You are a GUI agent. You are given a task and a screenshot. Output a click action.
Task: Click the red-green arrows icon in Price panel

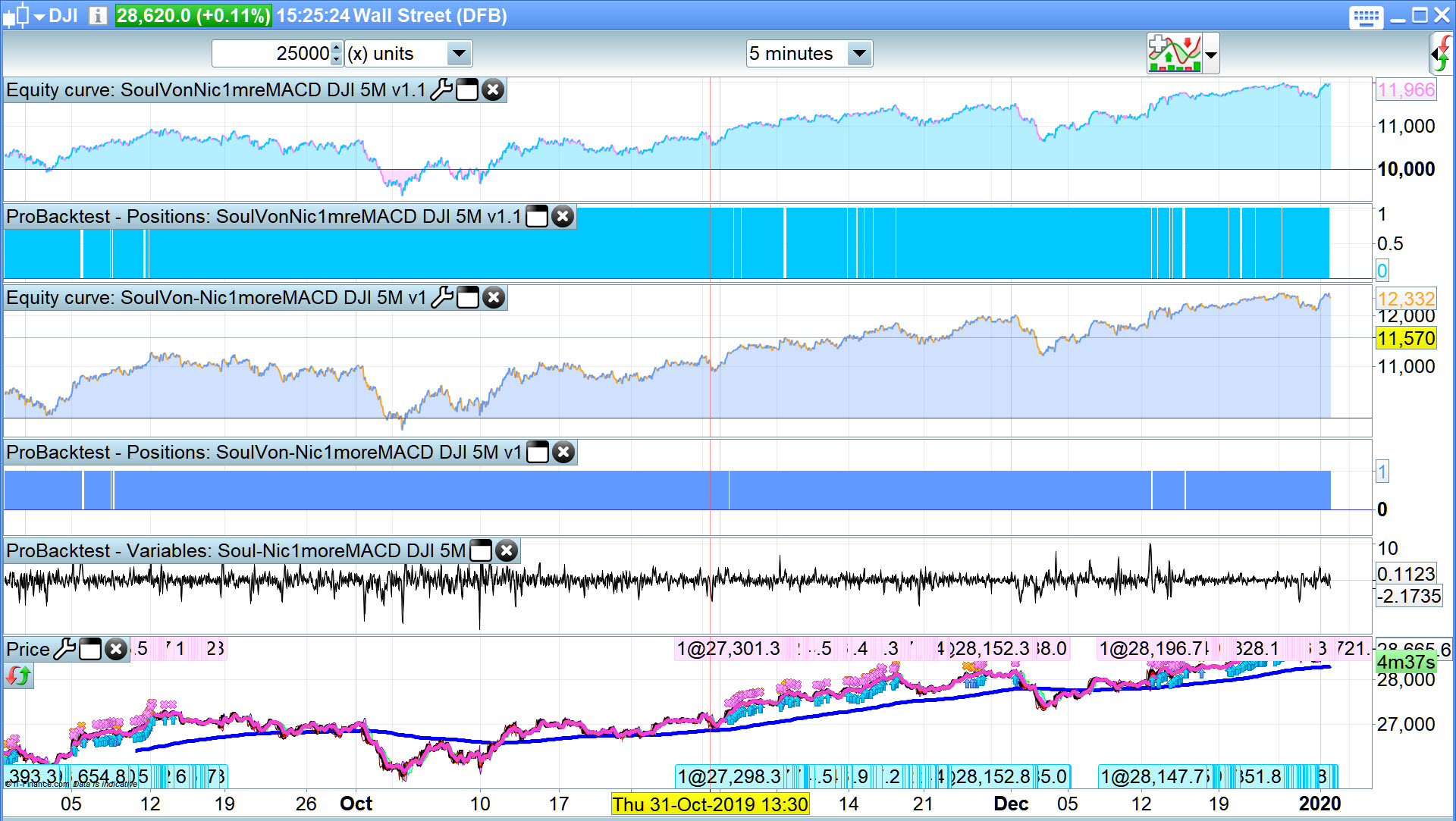pos(18,675)
